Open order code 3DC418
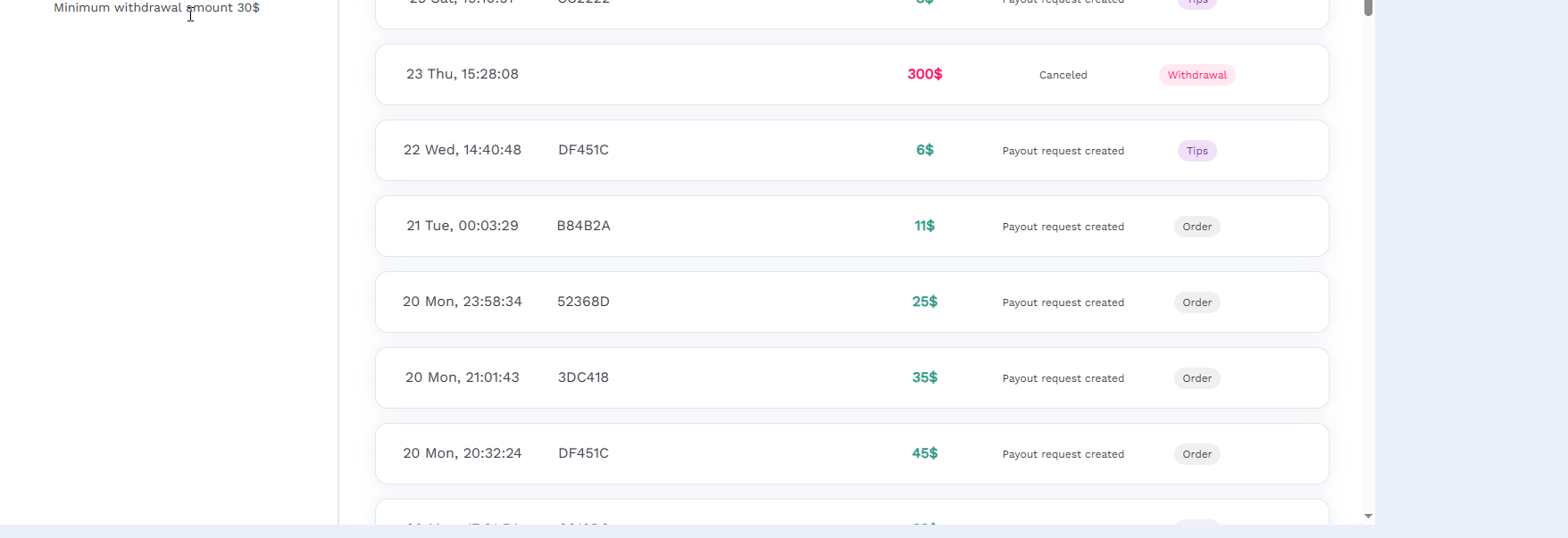The image size is (1568, 538). (x=583, y=377)
